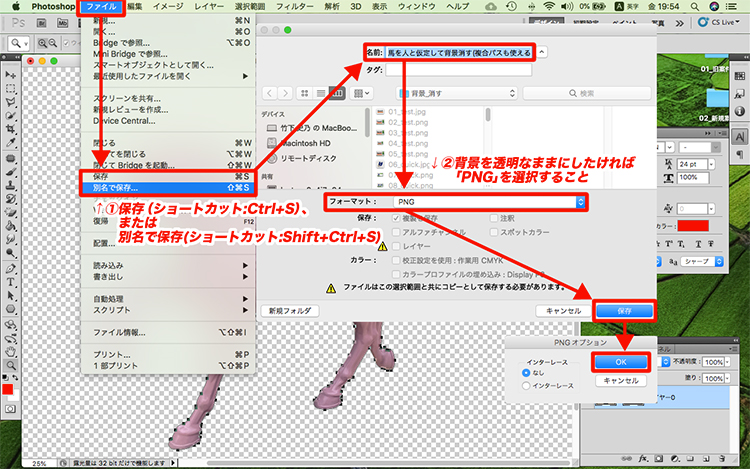750x469 pixels.
Task: Select the インターレース radio button
Action: pos(526,385)
